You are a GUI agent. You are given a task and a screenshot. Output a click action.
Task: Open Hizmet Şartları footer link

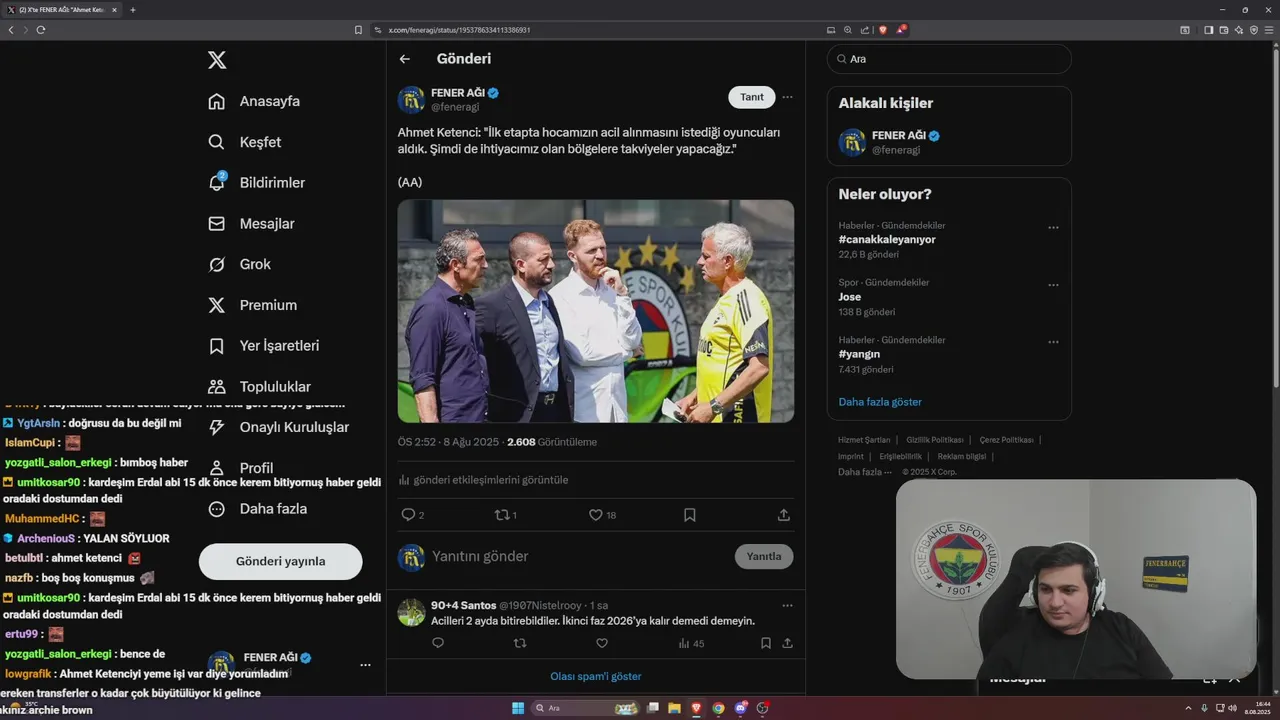coord(864,440)
